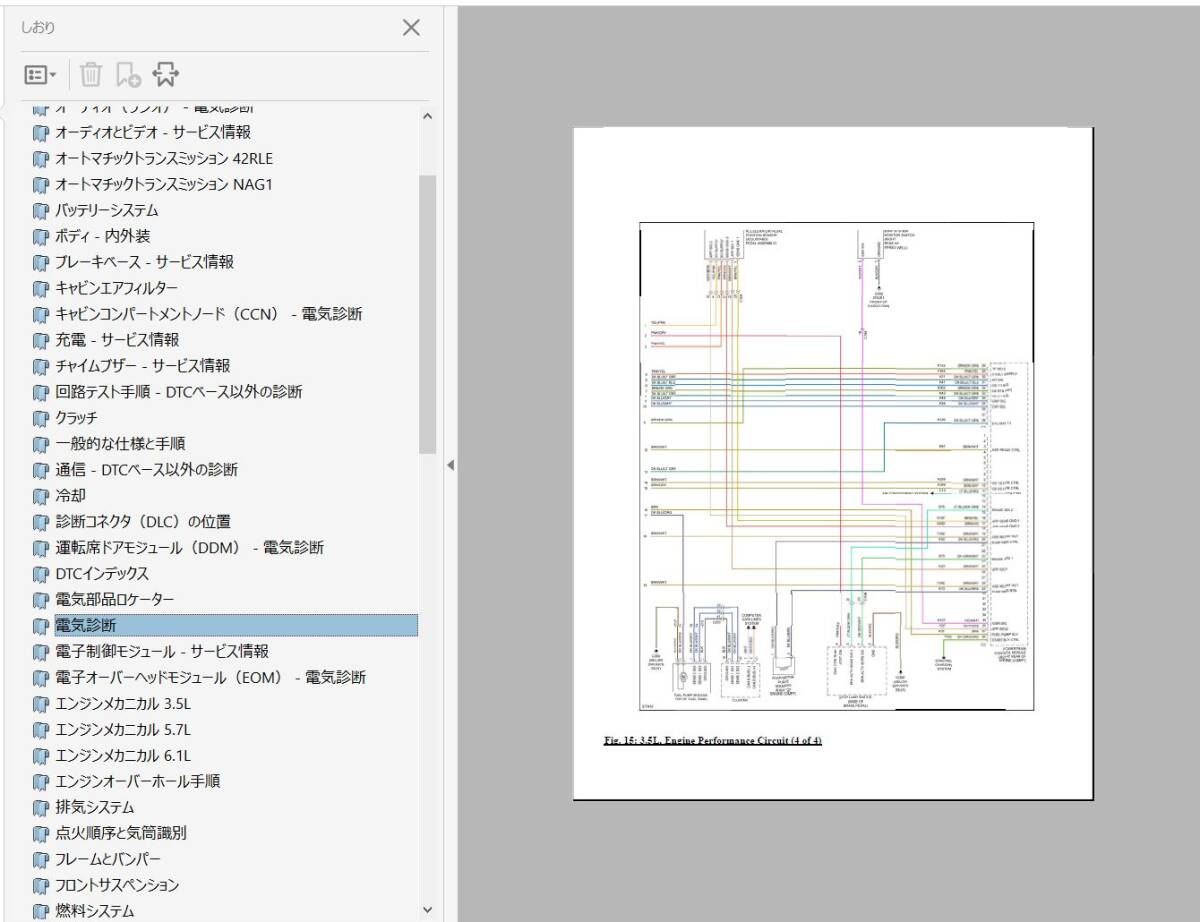The height and width of the screenshot is (922, 1200).
Task: Click bookmark icon beside バッテリーシステム
Action: click(x=41, y=211)
